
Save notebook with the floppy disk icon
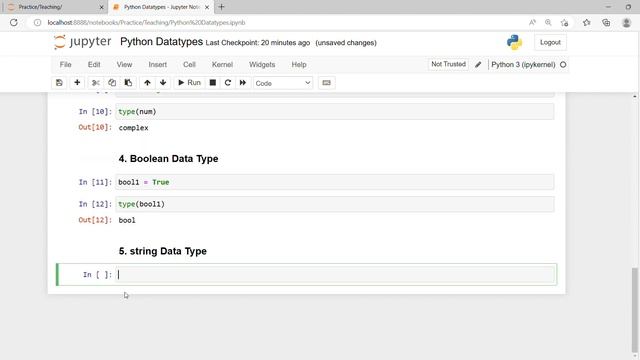59,83
